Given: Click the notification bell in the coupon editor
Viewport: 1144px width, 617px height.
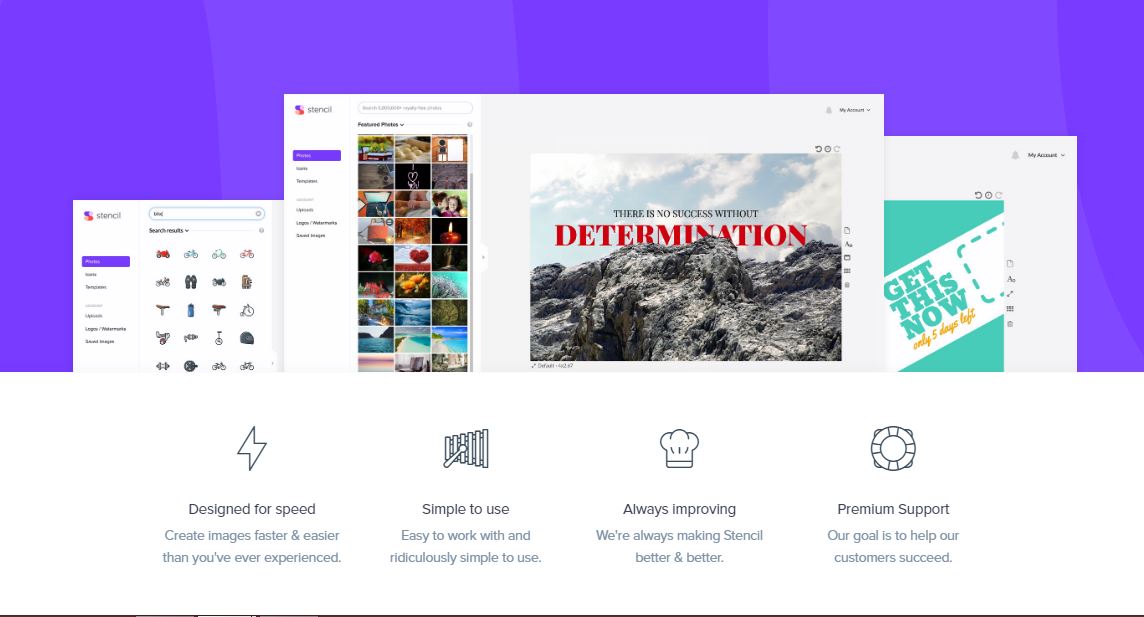Looking at the screenshot, I should click(x=1015, y=155).
